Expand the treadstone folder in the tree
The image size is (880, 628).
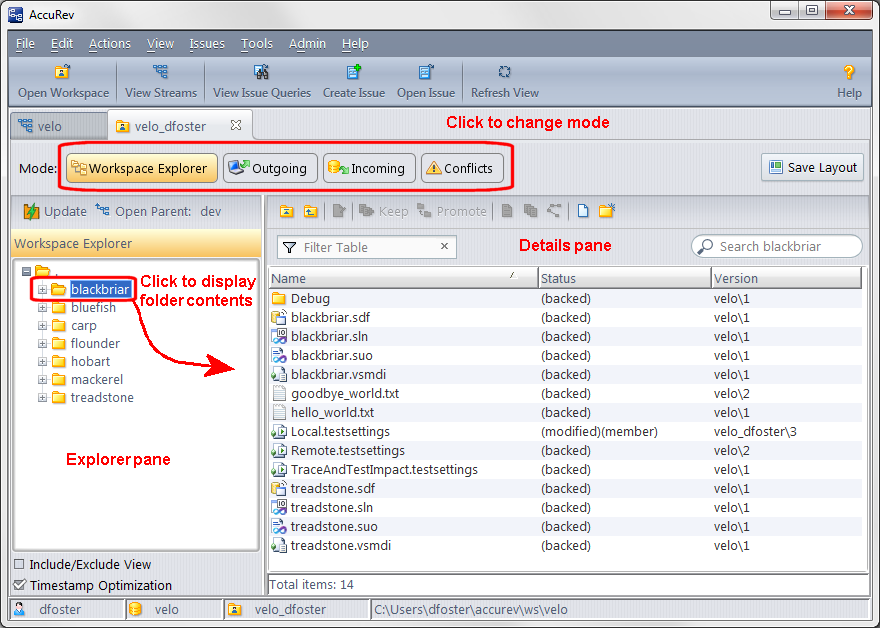(x=43, y=398)
